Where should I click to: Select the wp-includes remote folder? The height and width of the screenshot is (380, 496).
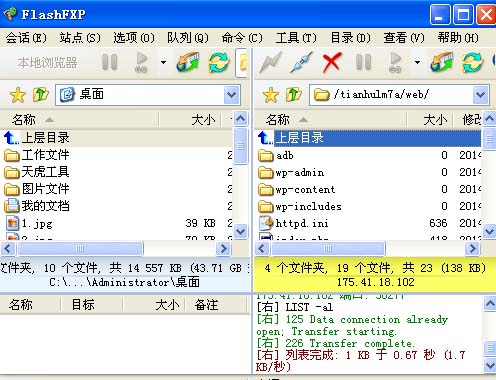point(369,206)
